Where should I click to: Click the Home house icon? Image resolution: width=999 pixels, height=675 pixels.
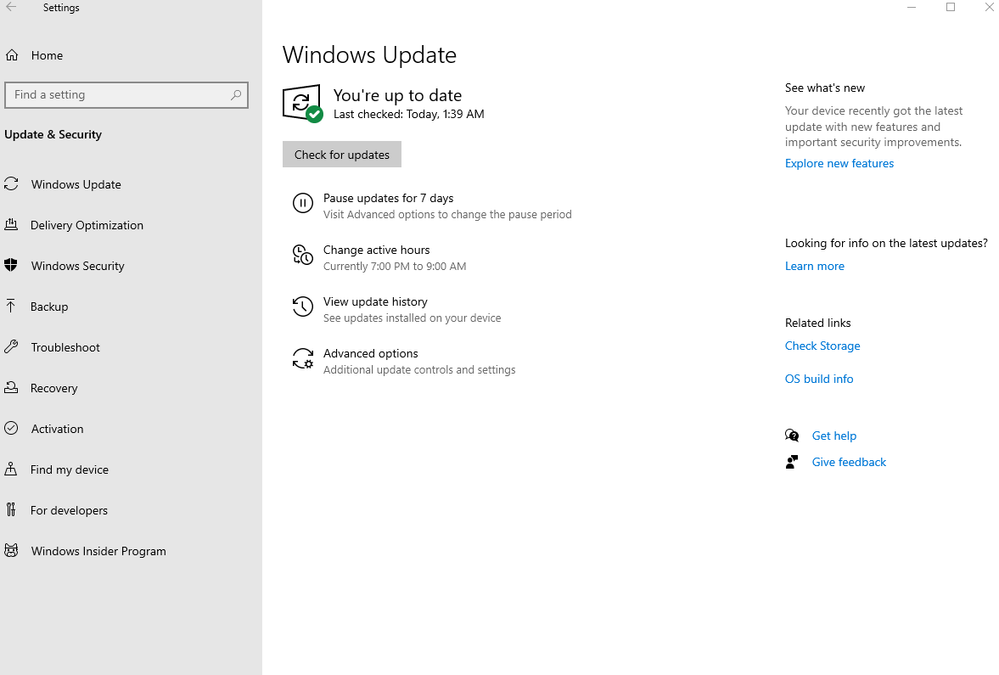[x=12, y=55]
